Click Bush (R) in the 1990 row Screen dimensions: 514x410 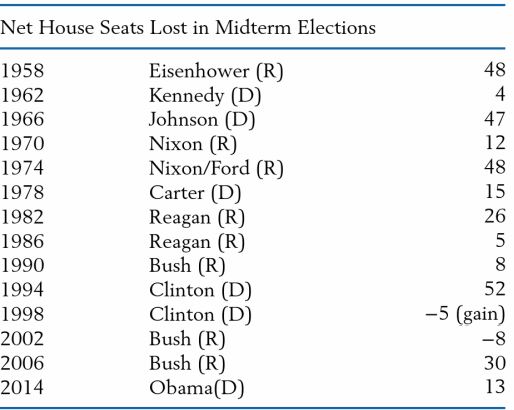click(x=187, y=266)
